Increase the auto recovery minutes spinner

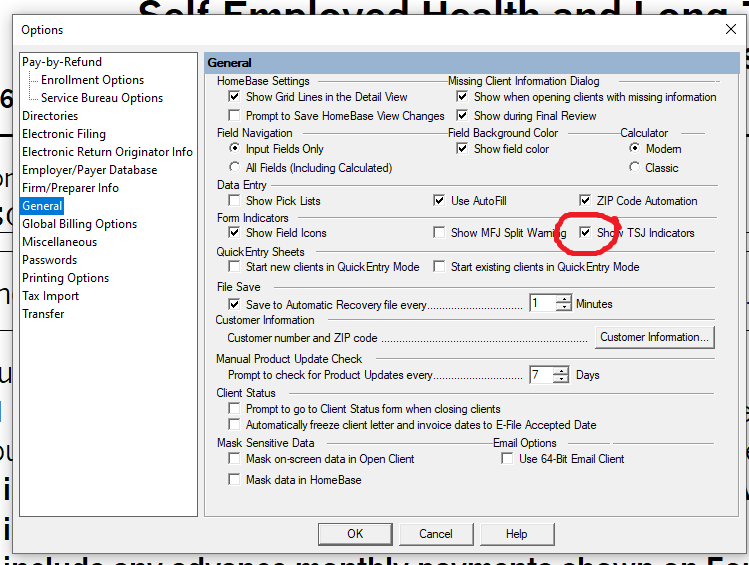coord(564,299)
